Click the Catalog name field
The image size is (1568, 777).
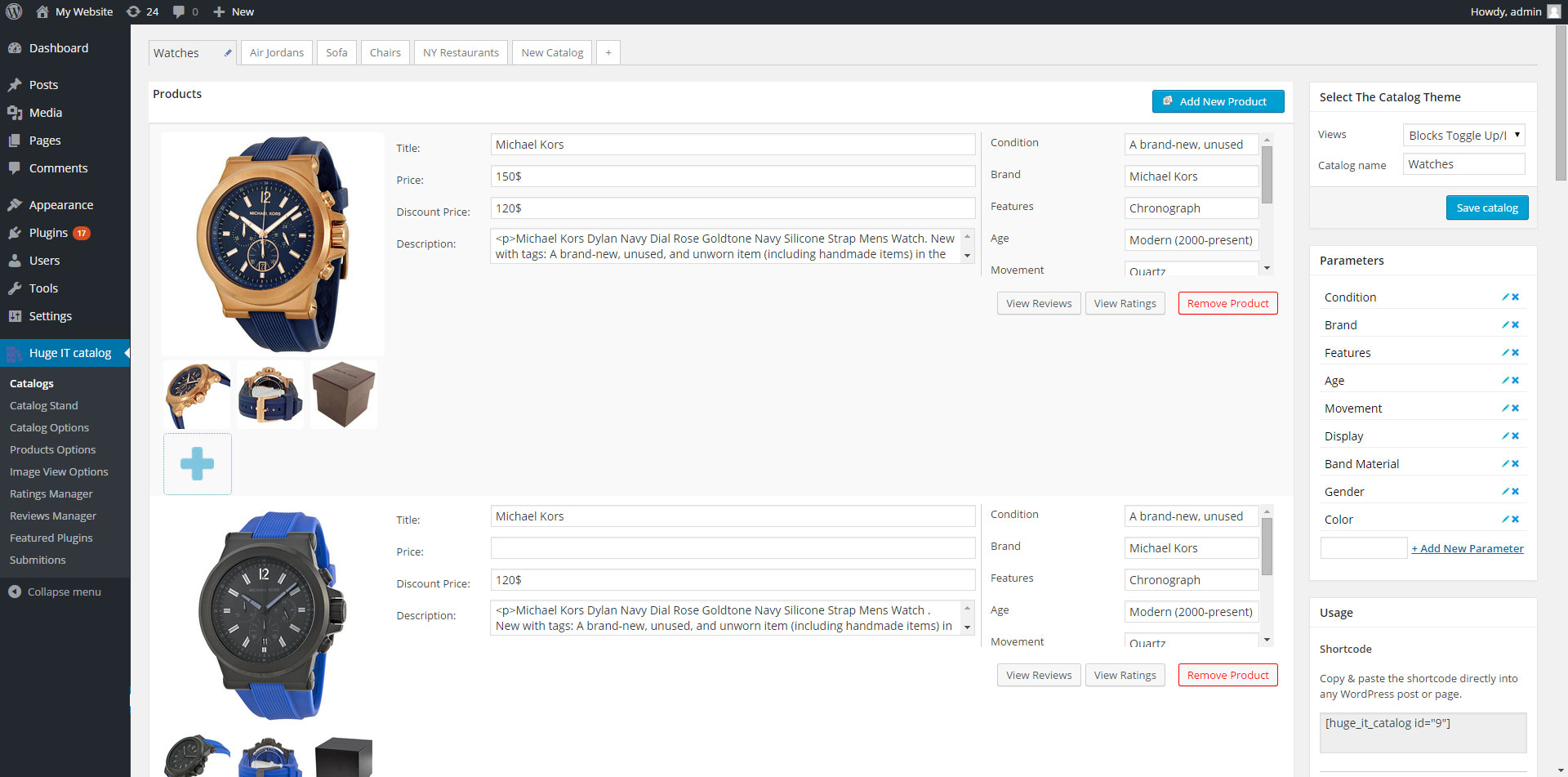1464,164
